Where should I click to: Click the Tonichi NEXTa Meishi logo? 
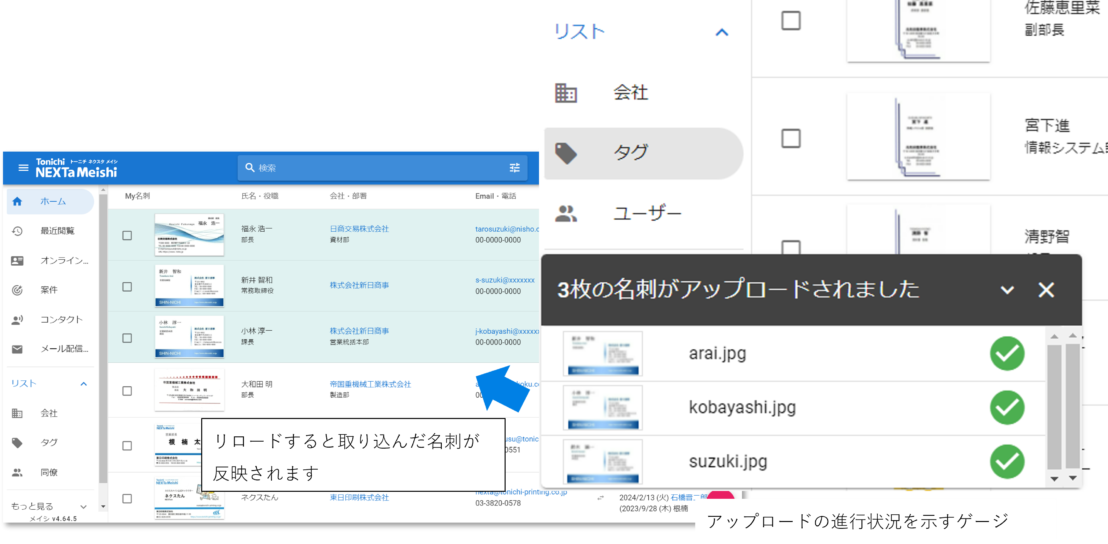tap(76, 167)
